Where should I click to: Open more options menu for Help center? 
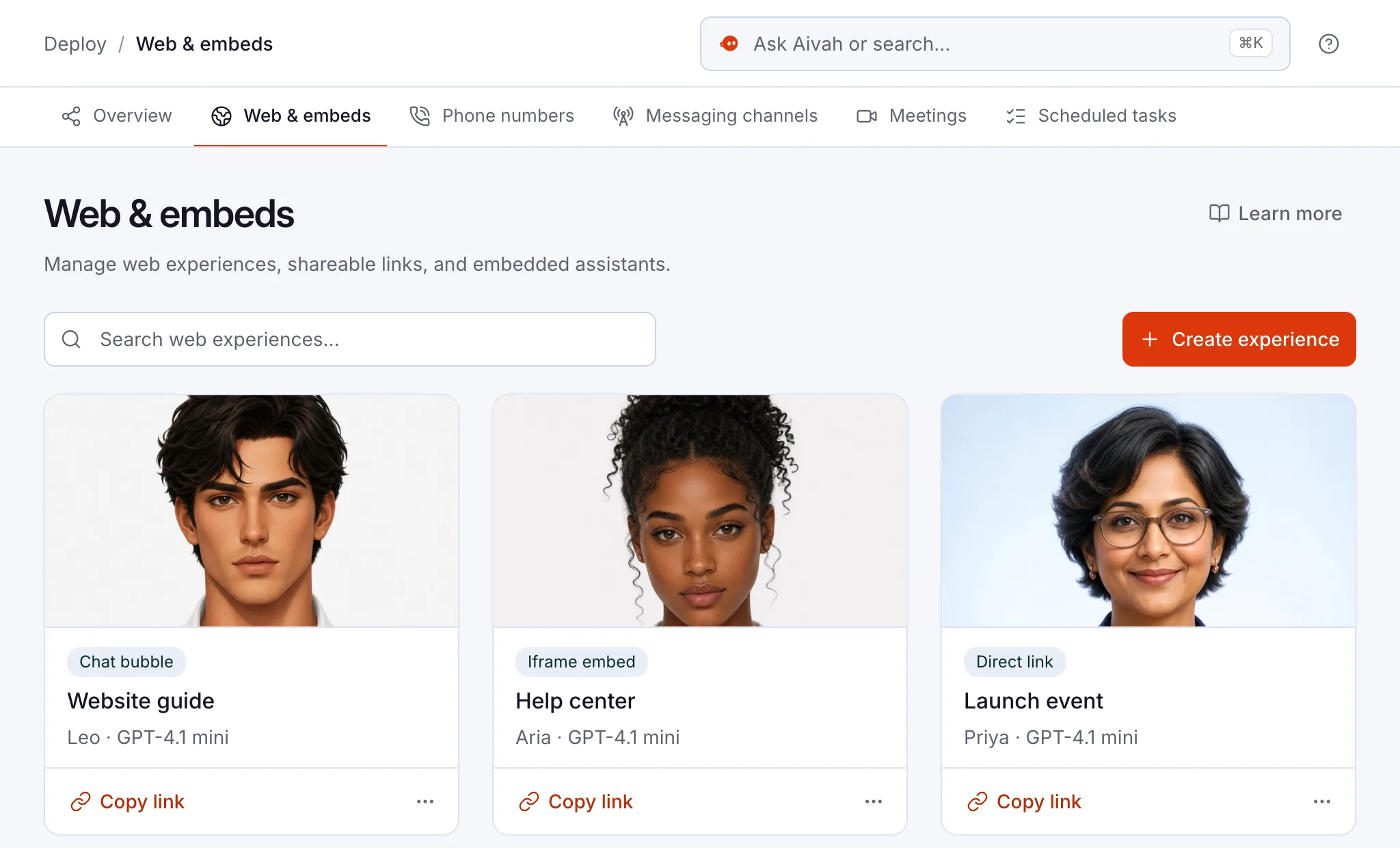click(x=874, y=801)
